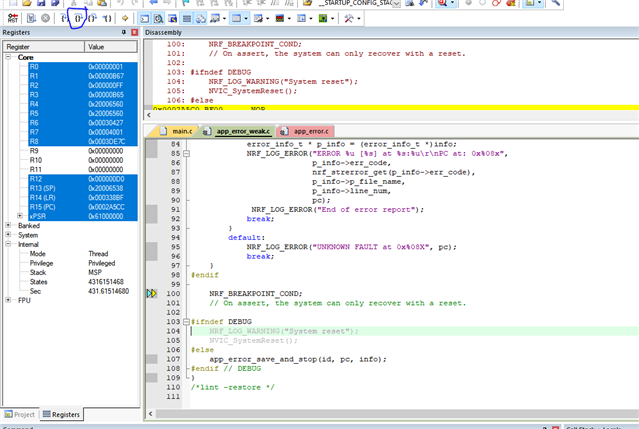Click the Register column header

[x=44, y=47]
